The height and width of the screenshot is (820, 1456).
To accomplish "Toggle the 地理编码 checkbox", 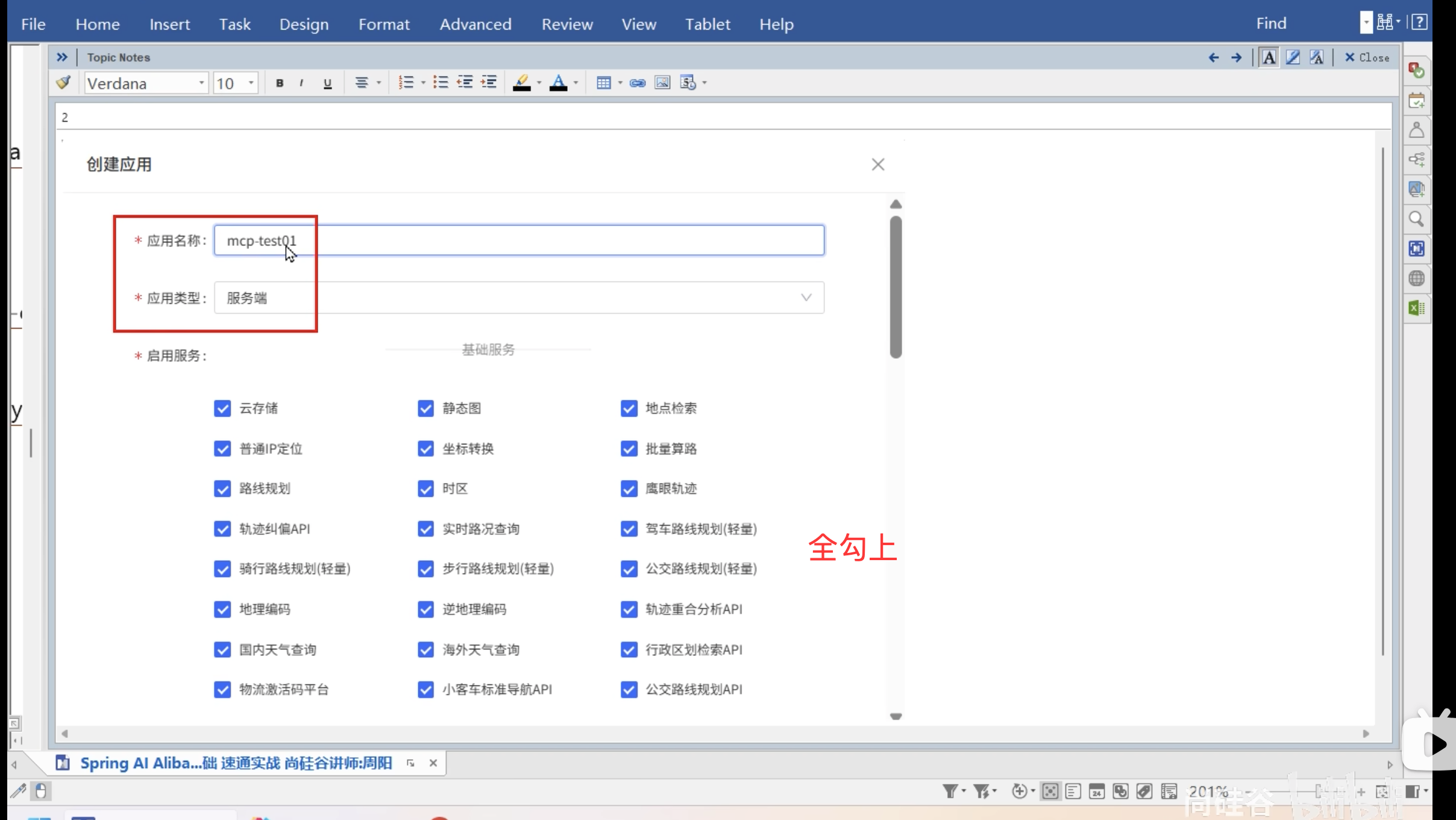I will coord(222,609).
